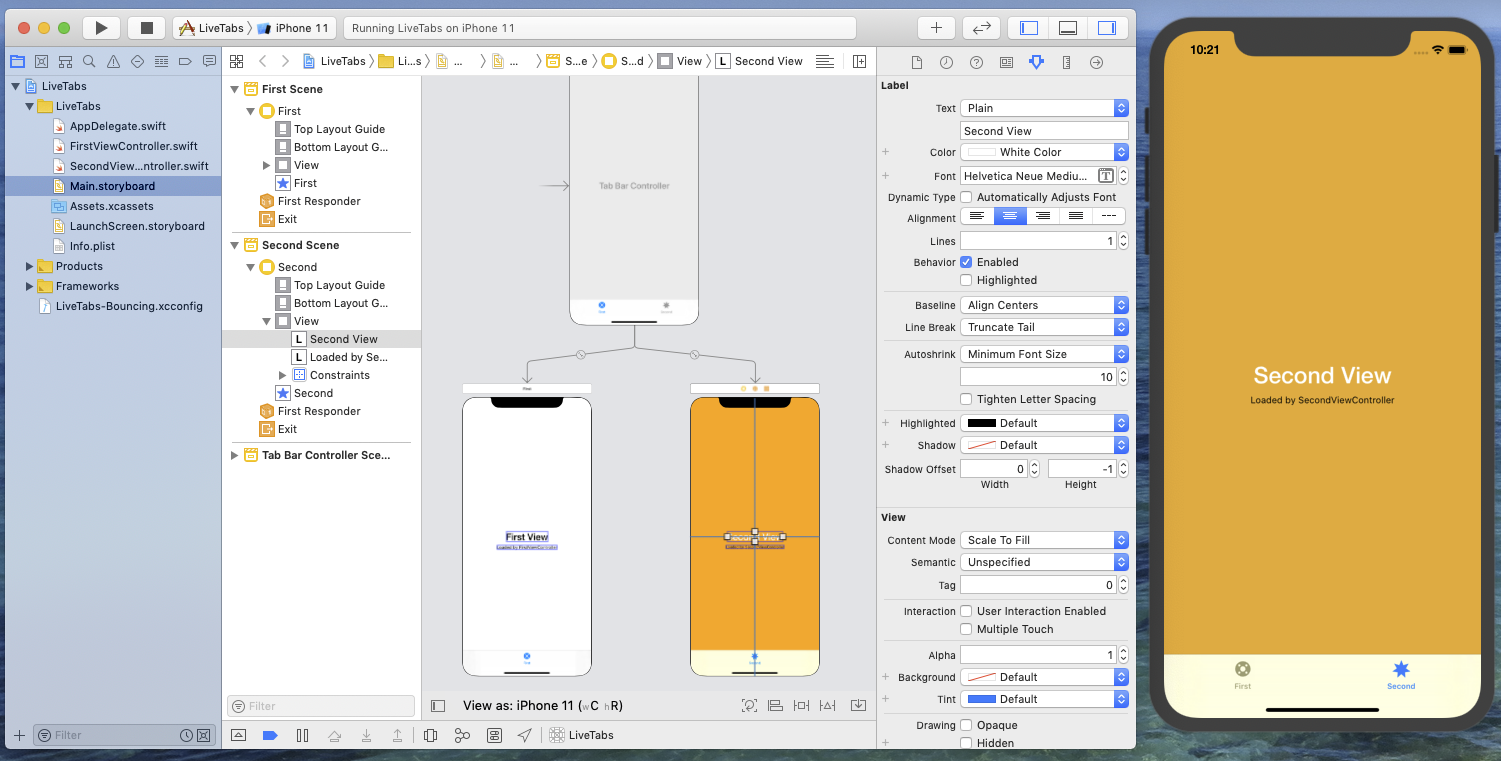Screen dimensions: 1501x761
Task: Expand Tab Bar Controller Scene
Action: click(235, 455)
